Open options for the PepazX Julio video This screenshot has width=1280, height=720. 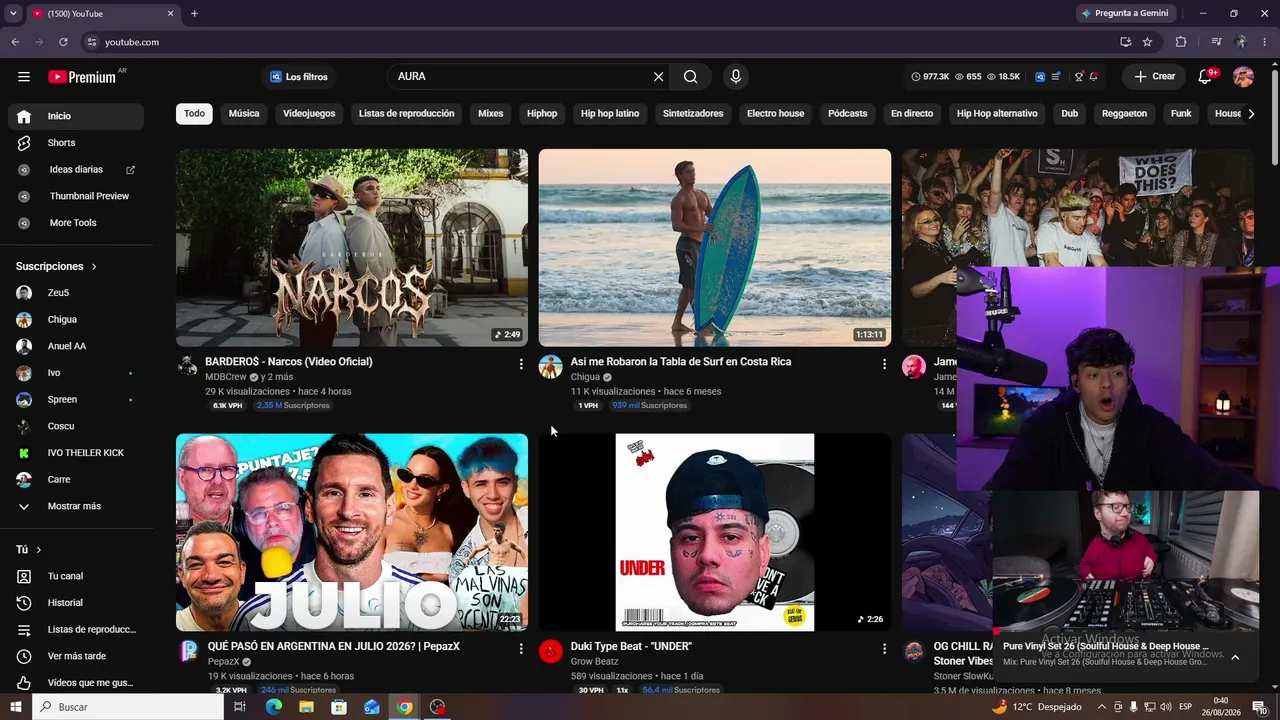tap(521, 649)
